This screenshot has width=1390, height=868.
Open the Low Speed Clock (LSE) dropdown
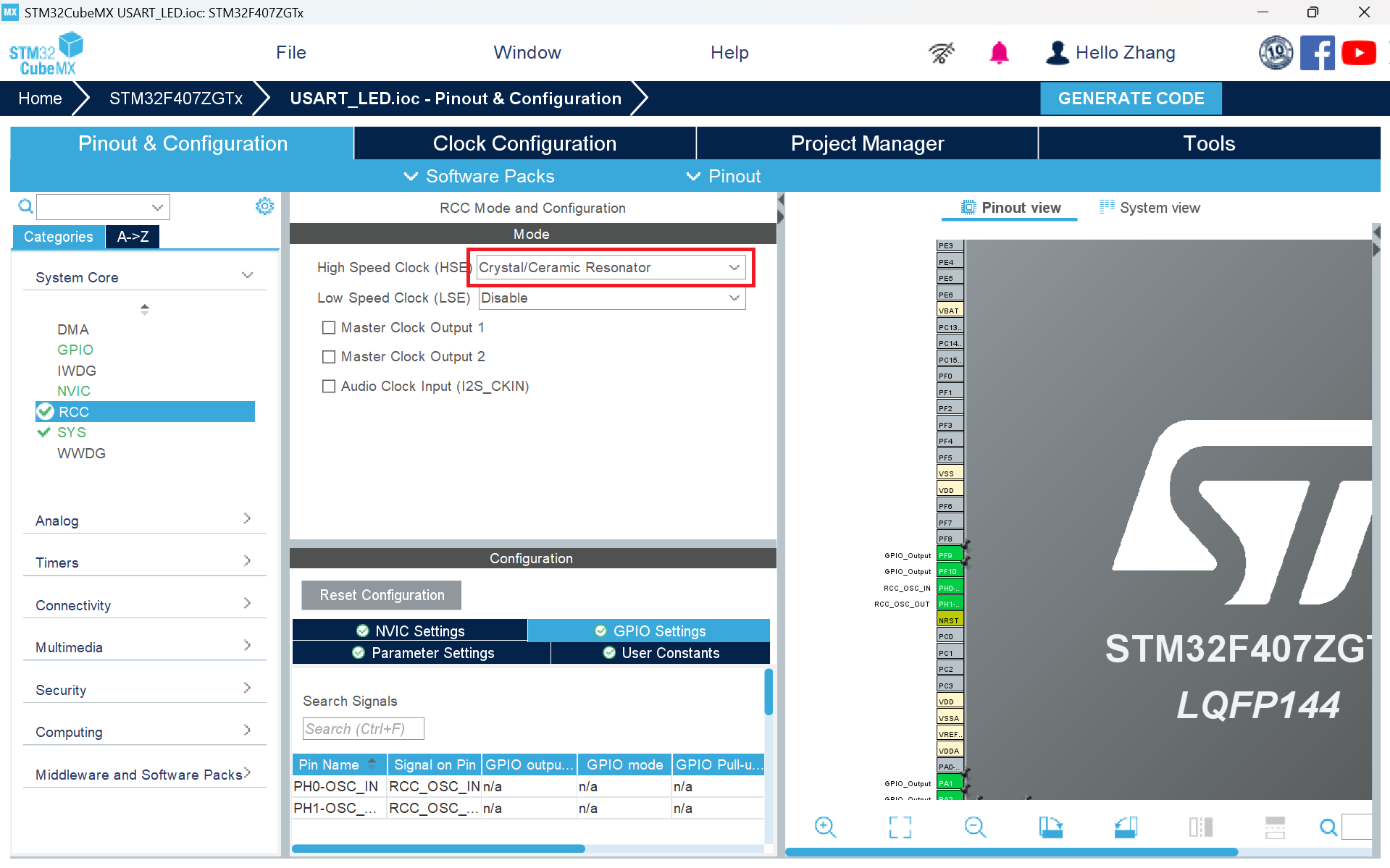pos(612,298)
